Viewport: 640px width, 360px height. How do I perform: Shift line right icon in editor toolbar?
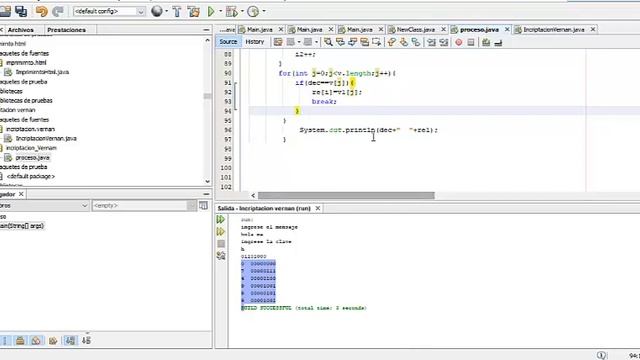[x=444, y=42]
